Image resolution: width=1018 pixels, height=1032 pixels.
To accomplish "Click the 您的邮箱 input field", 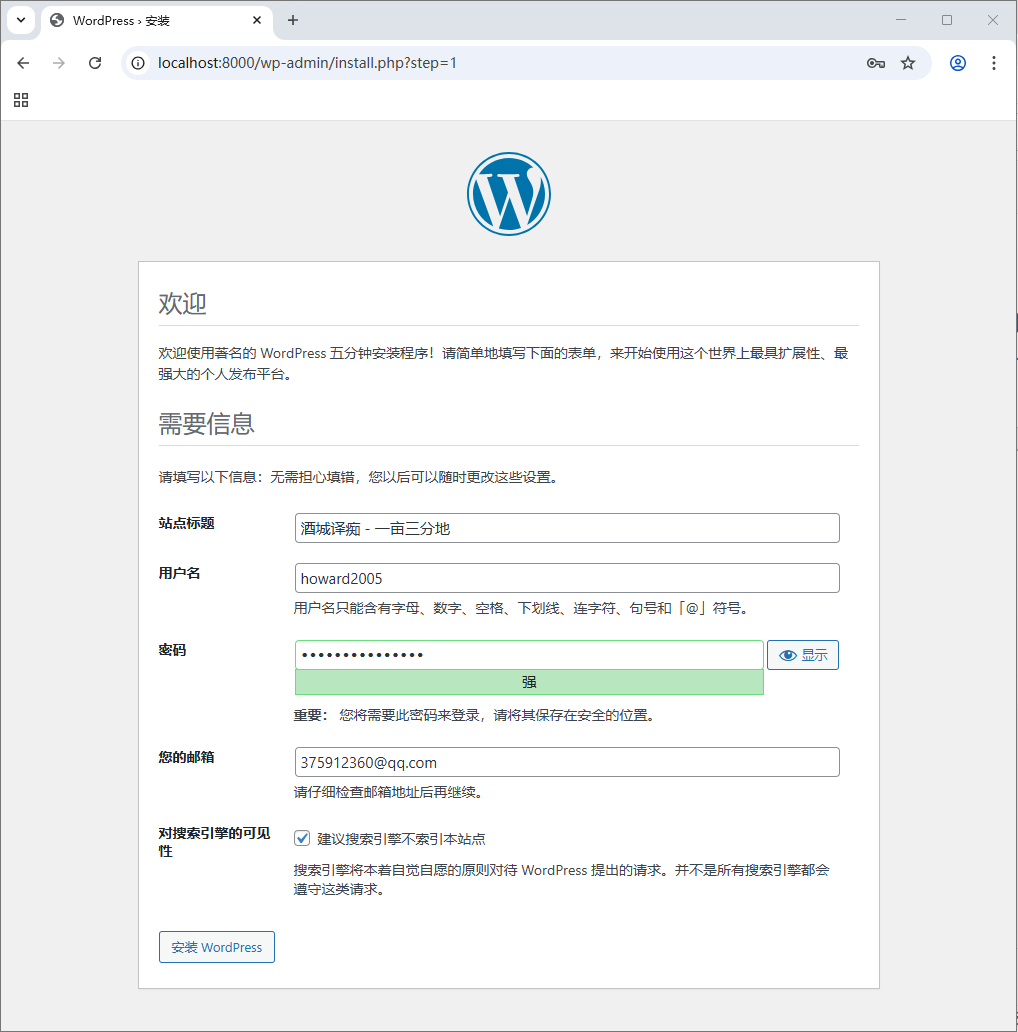I will (x=567, y=762).
